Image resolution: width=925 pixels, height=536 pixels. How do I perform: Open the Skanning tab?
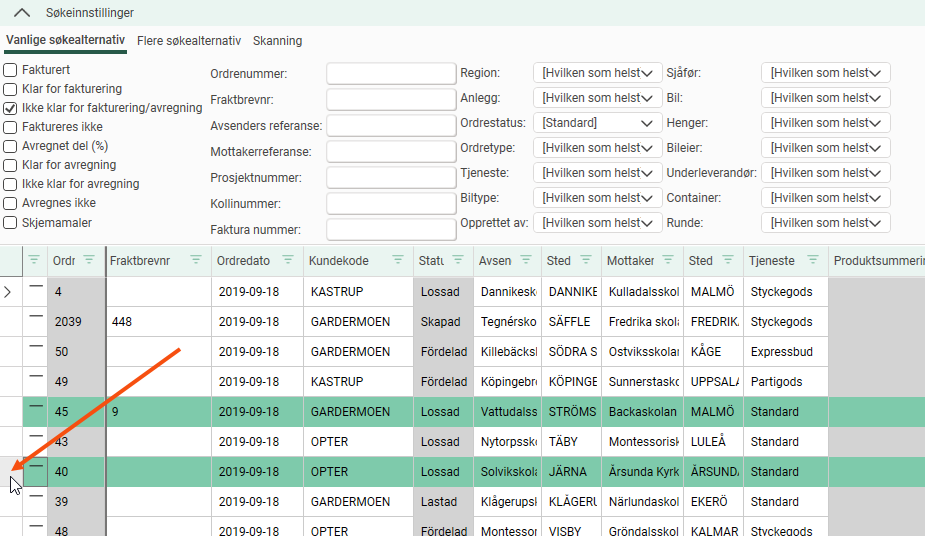(x=277, y=41)
